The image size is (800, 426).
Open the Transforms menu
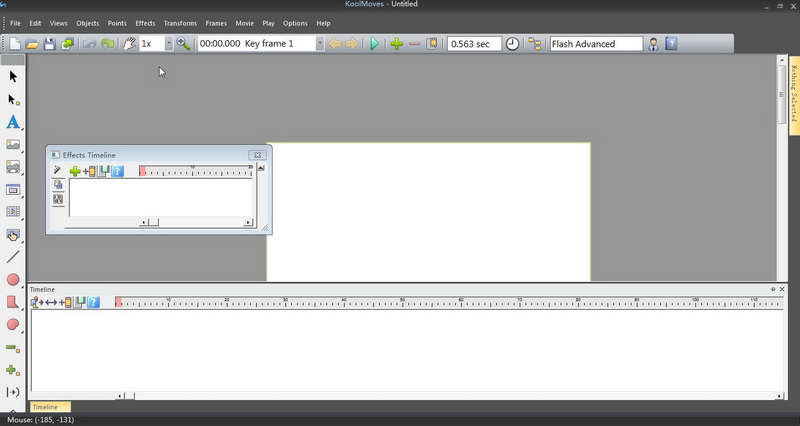[x=180, y=23]
